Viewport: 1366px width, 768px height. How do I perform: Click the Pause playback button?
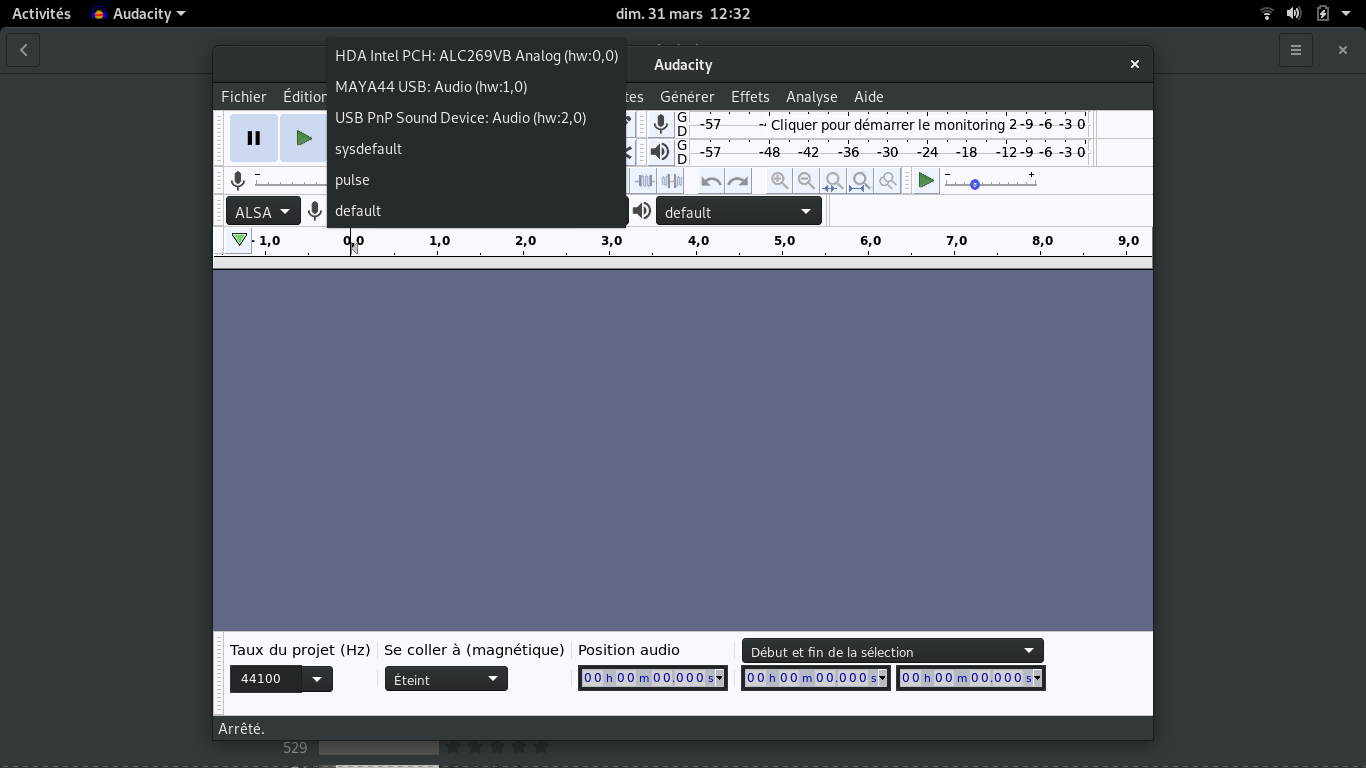pos(254,138)
